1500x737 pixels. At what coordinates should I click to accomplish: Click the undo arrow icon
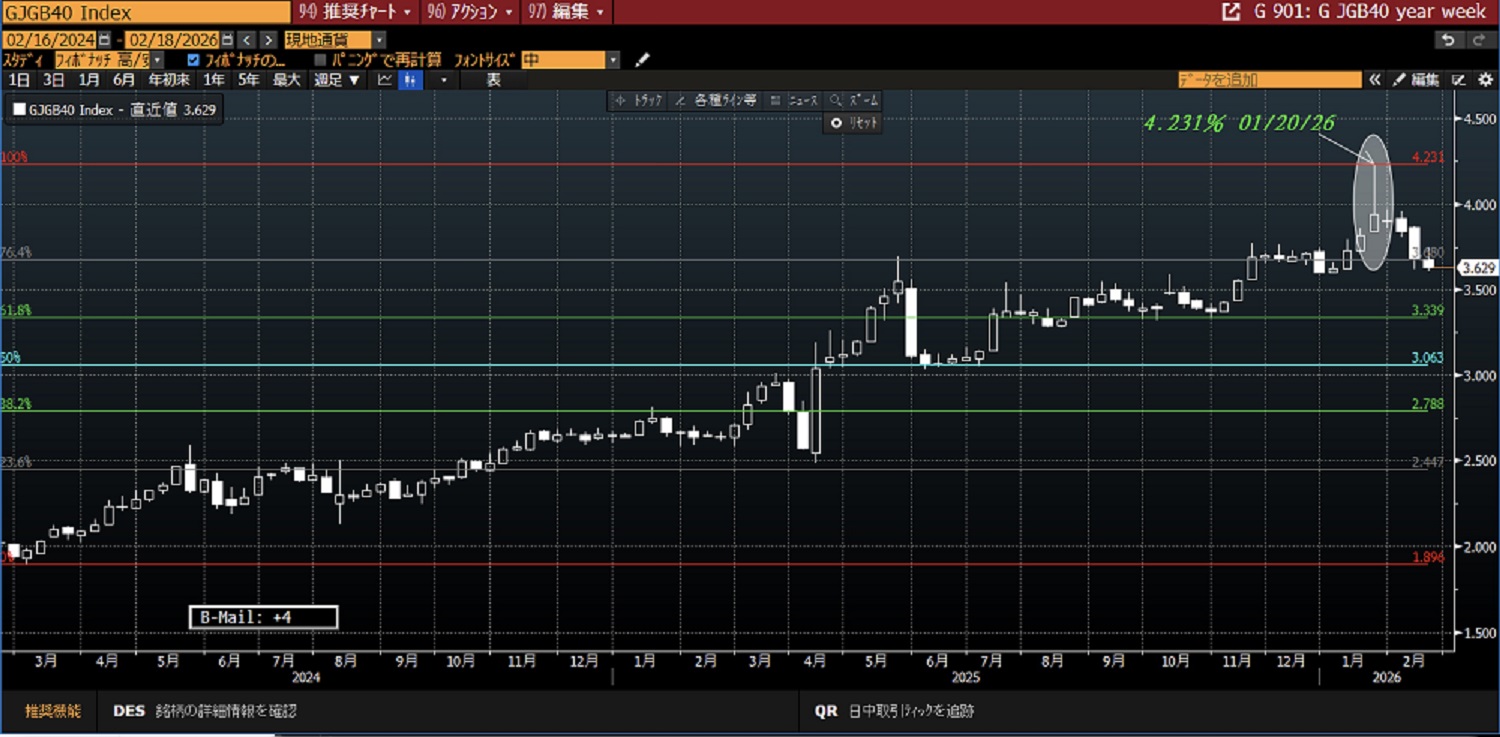click(x=1448, y=40)
